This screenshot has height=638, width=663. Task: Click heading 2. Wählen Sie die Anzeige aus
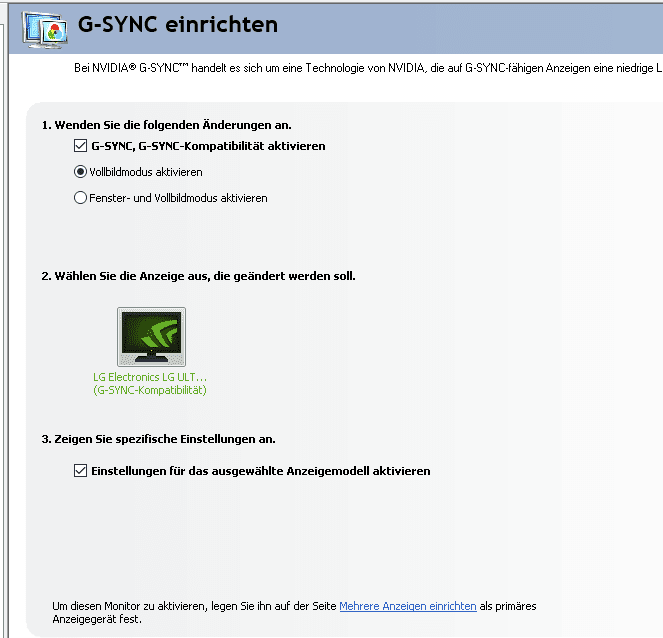tap(198, 276)
